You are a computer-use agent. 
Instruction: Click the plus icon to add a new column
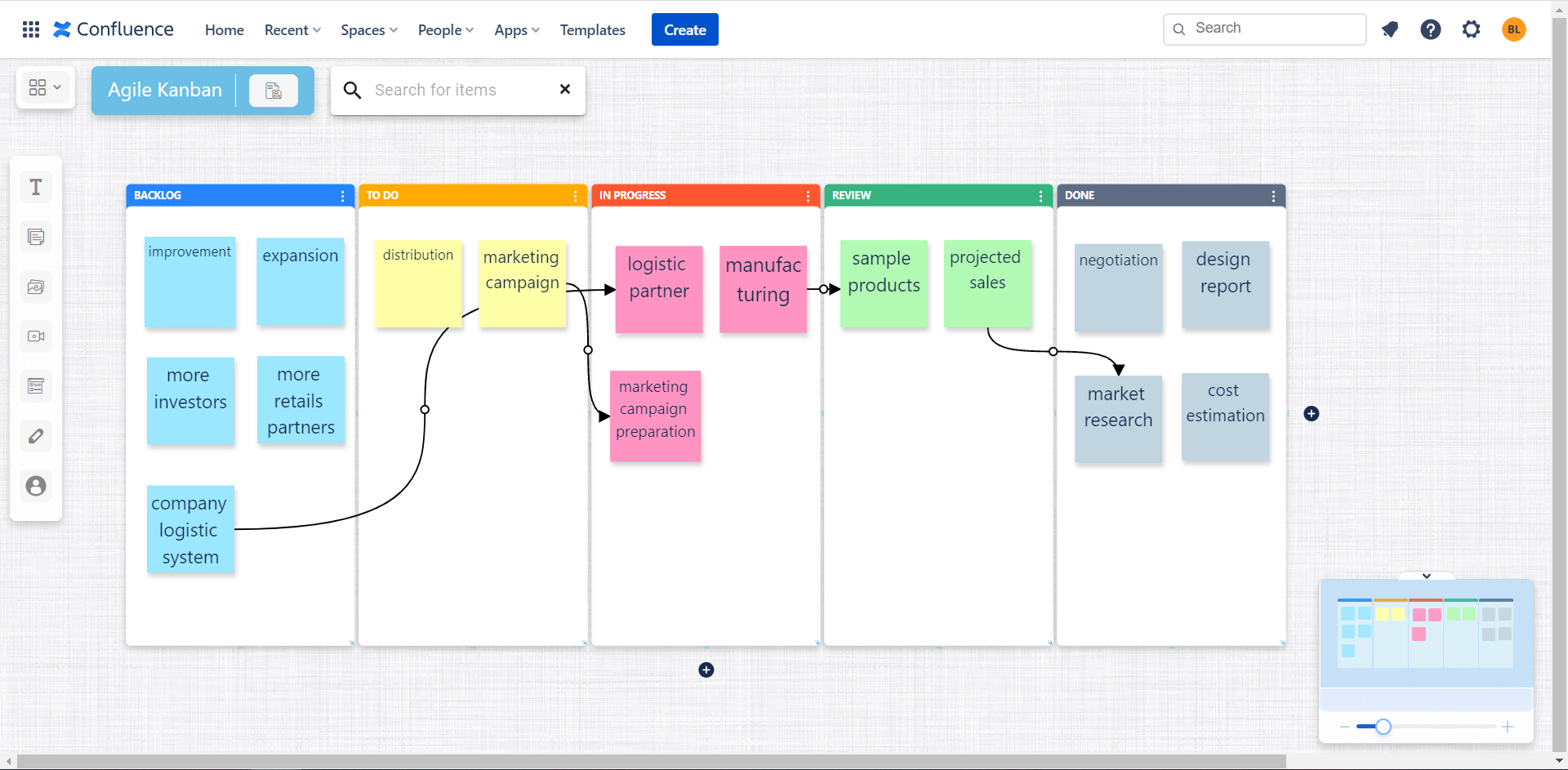1312,414
